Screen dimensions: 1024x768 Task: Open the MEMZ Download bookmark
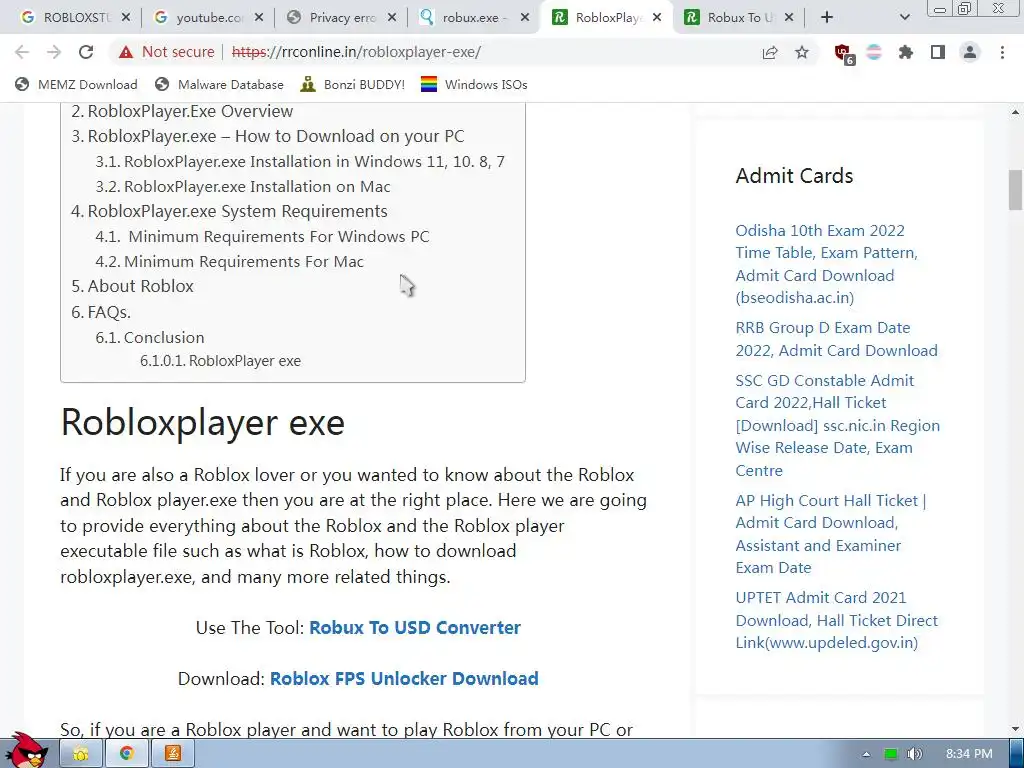pyautogui.click(x=76, y=84)
